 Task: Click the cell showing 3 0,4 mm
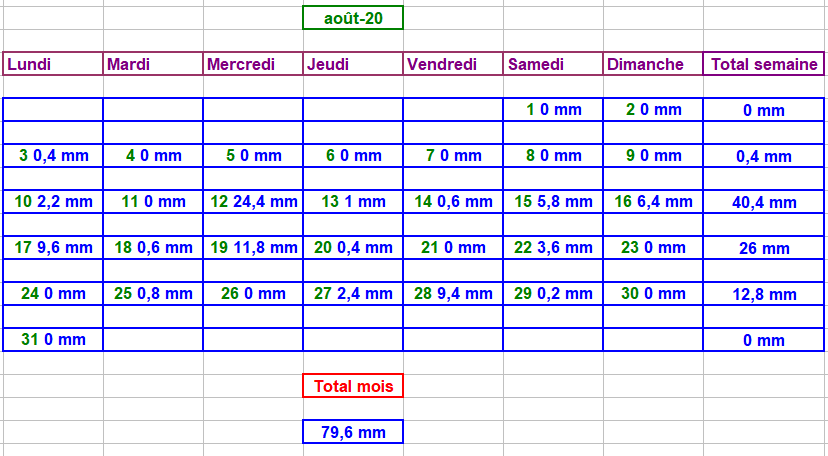[x=53, y=156]
